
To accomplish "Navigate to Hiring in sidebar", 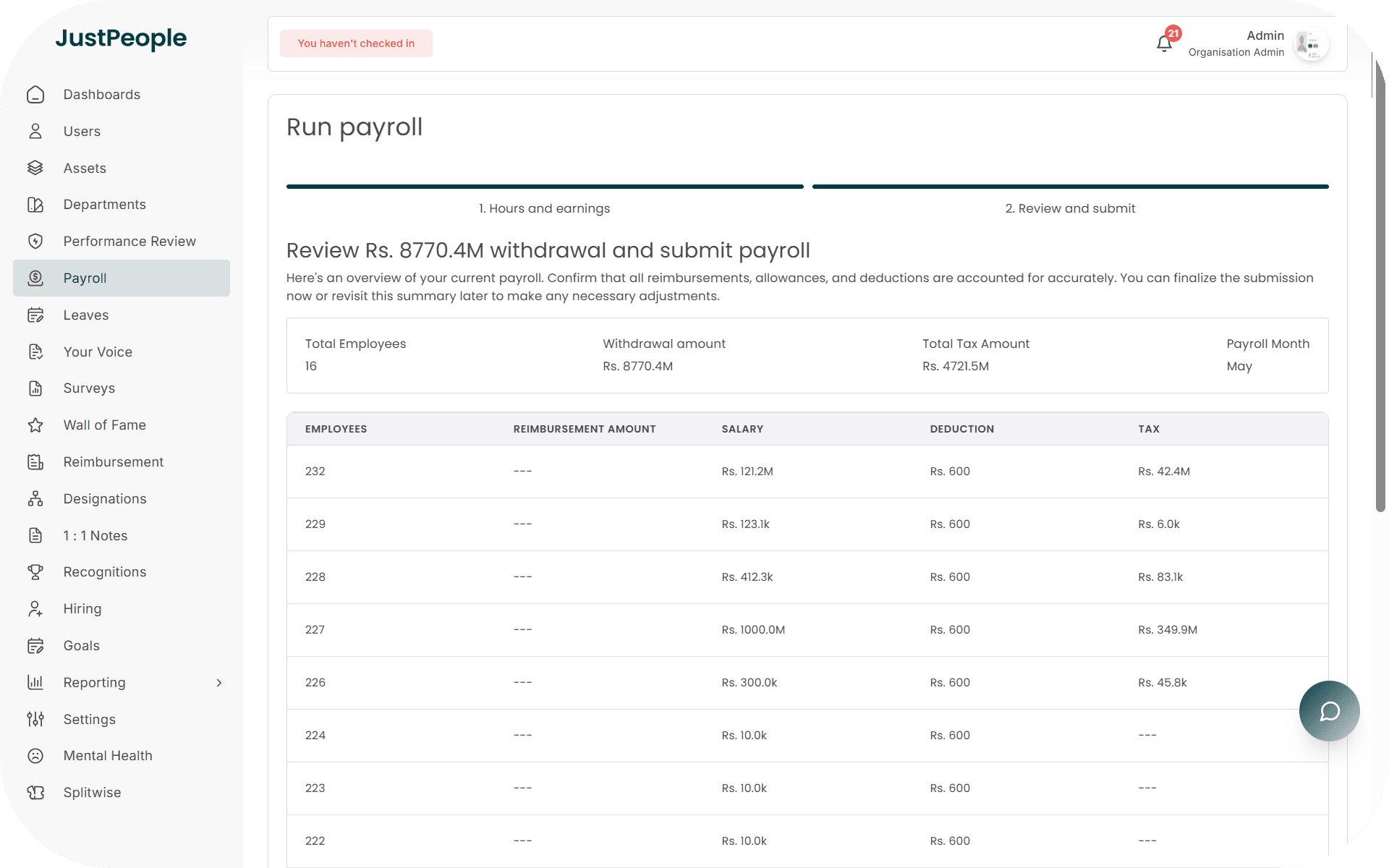I will (122, 609).
